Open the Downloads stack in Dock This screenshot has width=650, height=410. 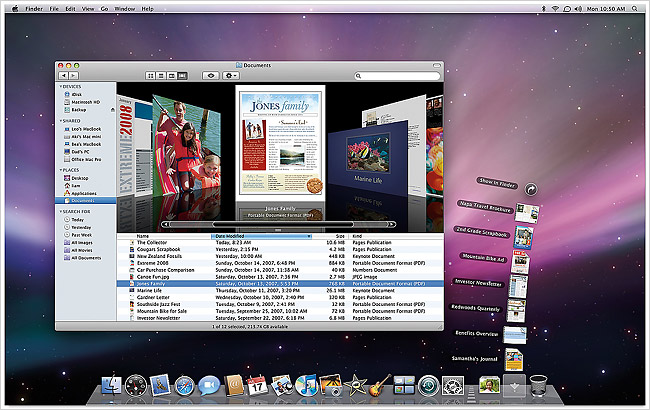click(514, 386)
